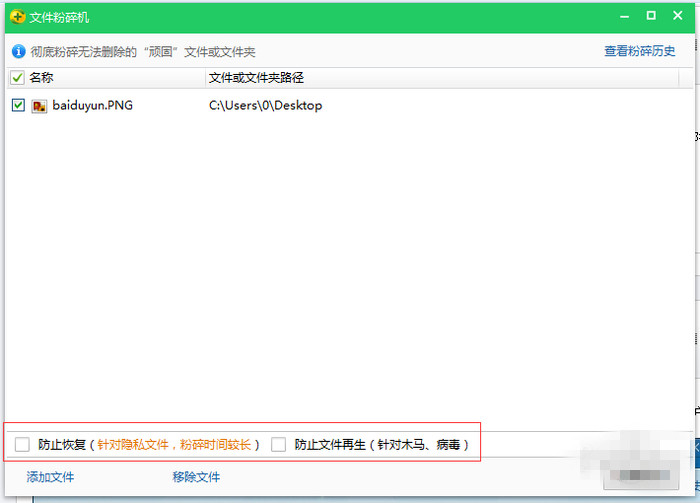Uncheck the baiduyun.PNG checkbox
Viewport: 700px width, 503px height.
coord(18,105)
